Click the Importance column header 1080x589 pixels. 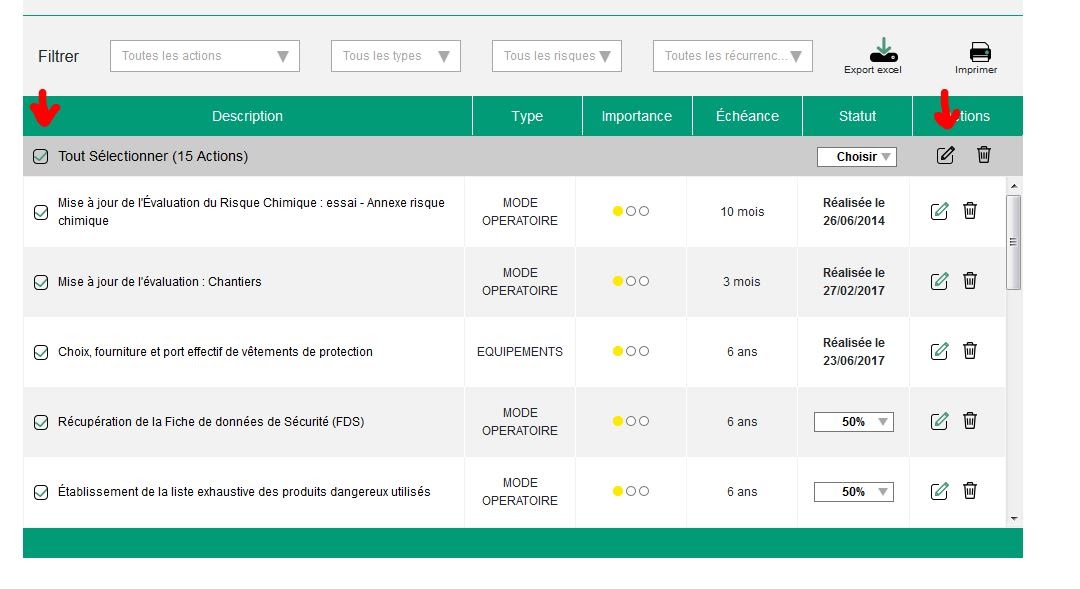(x=636, y=116)
